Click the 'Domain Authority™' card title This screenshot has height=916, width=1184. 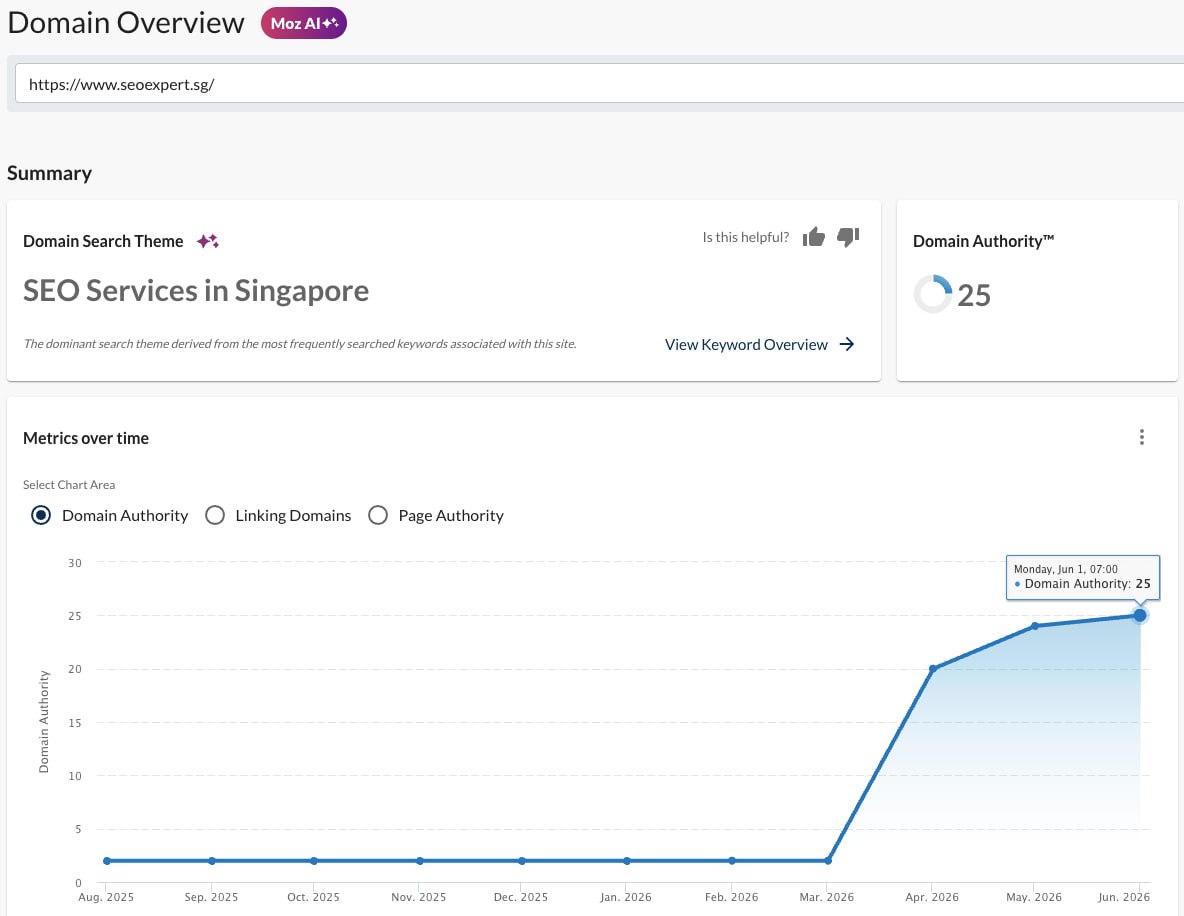point(983,241)
